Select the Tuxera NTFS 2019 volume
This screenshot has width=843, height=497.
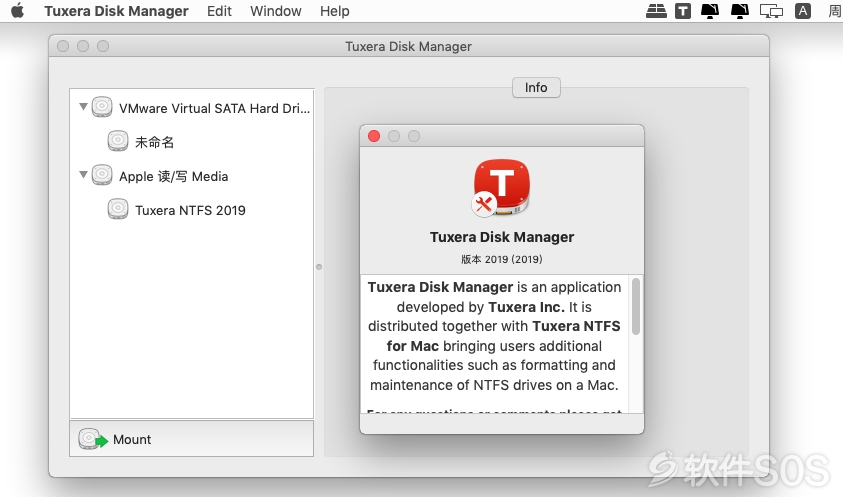pyautogui.click(x=192, y=210)
